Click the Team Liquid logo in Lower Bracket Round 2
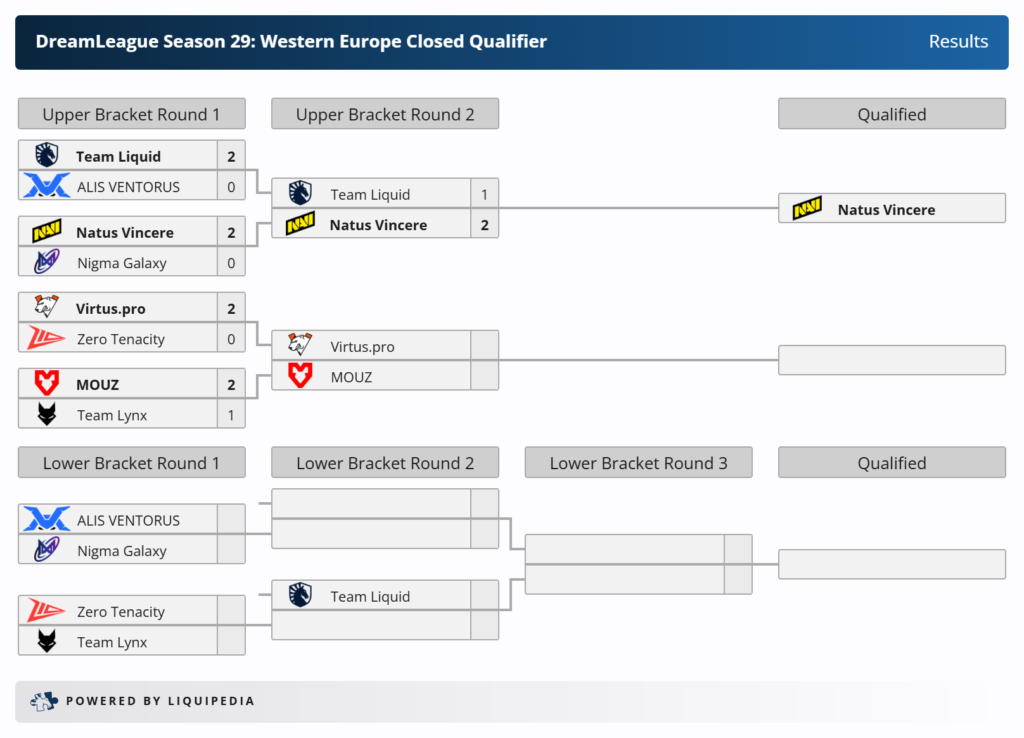1024x738 pixels. click(300, 596)
